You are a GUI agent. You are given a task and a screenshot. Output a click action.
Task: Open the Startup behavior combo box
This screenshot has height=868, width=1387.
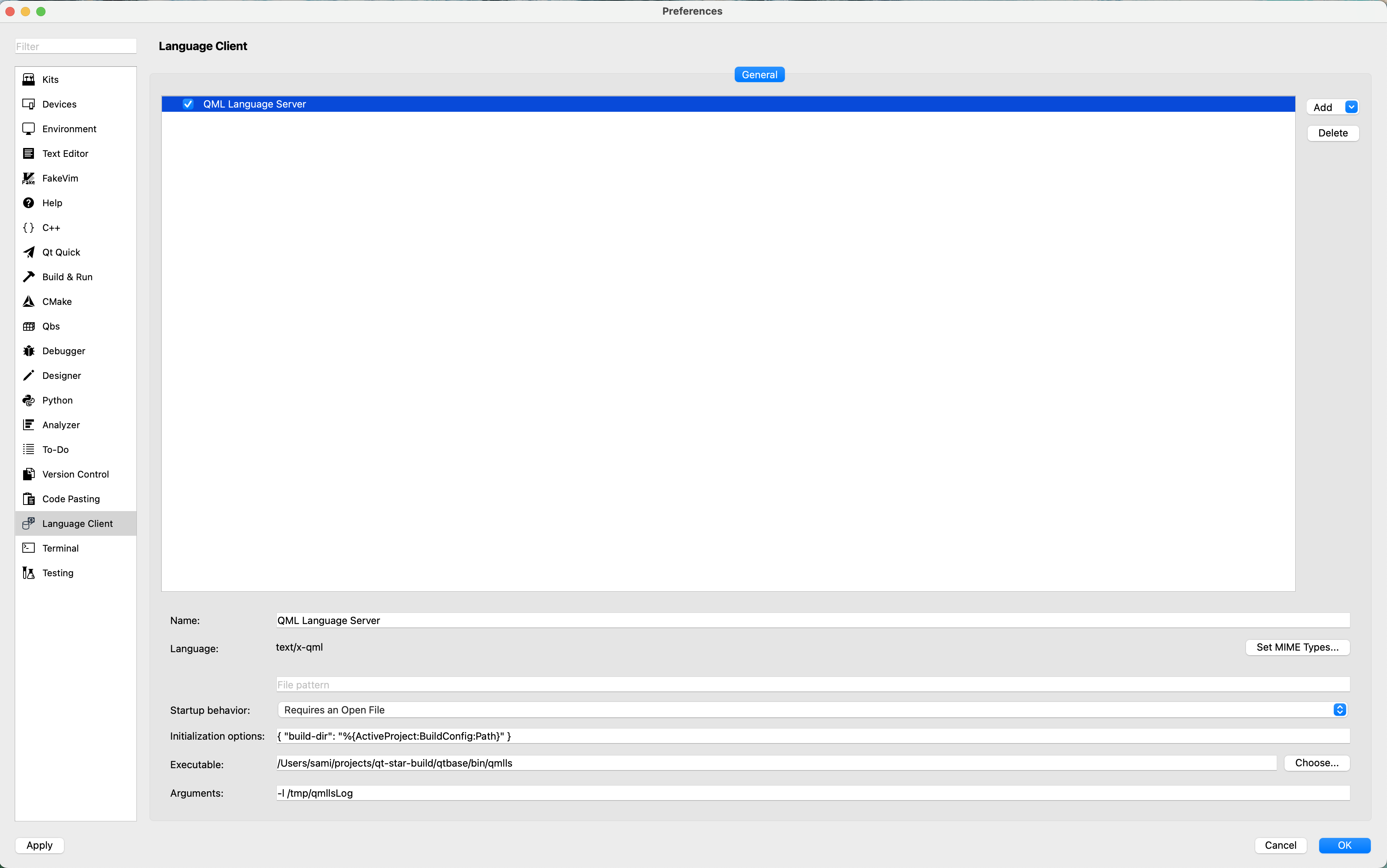click(811, 710)
